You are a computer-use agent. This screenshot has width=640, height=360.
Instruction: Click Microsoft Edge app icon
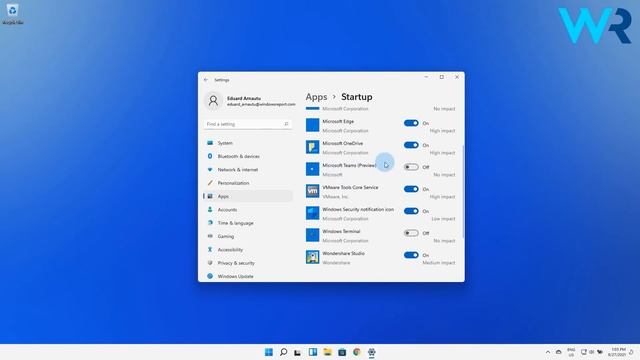pyautogui.click(x=313, y=125)
